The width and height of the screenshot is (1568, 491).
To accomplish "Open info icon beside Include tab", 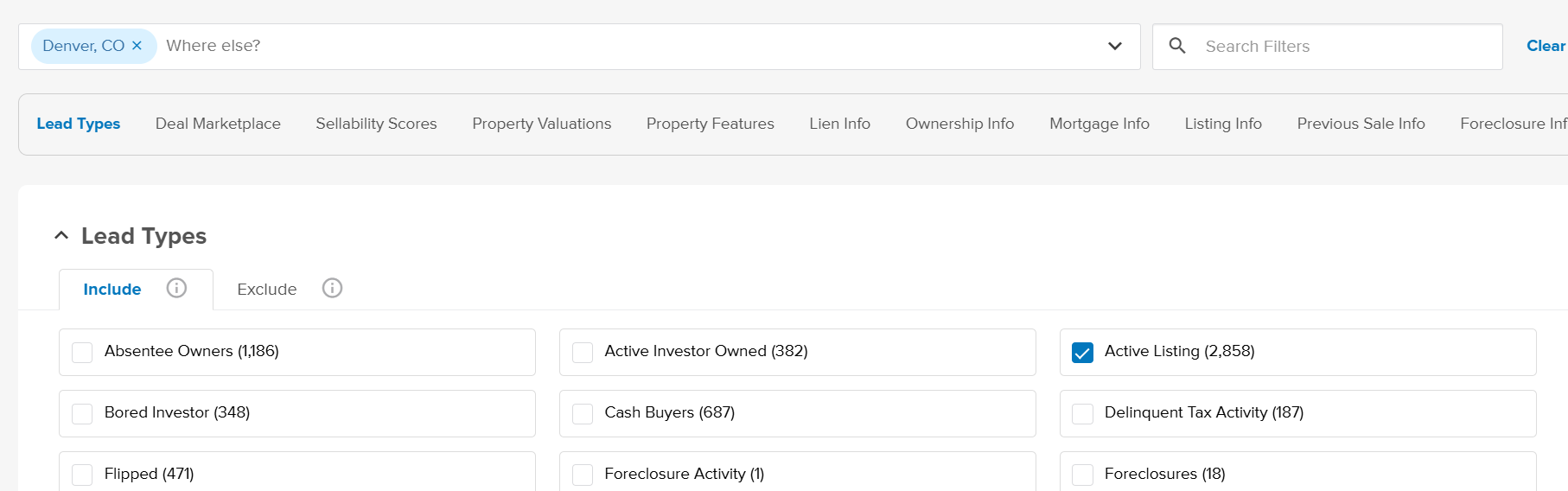I will click(176, 288).
